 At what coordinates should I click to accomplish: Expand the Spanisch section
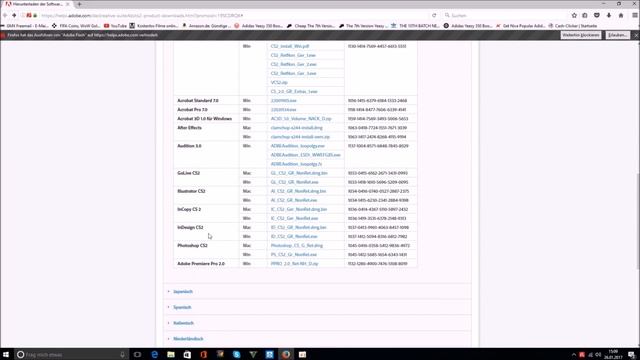pyautogui.click(x=182, y=307)
